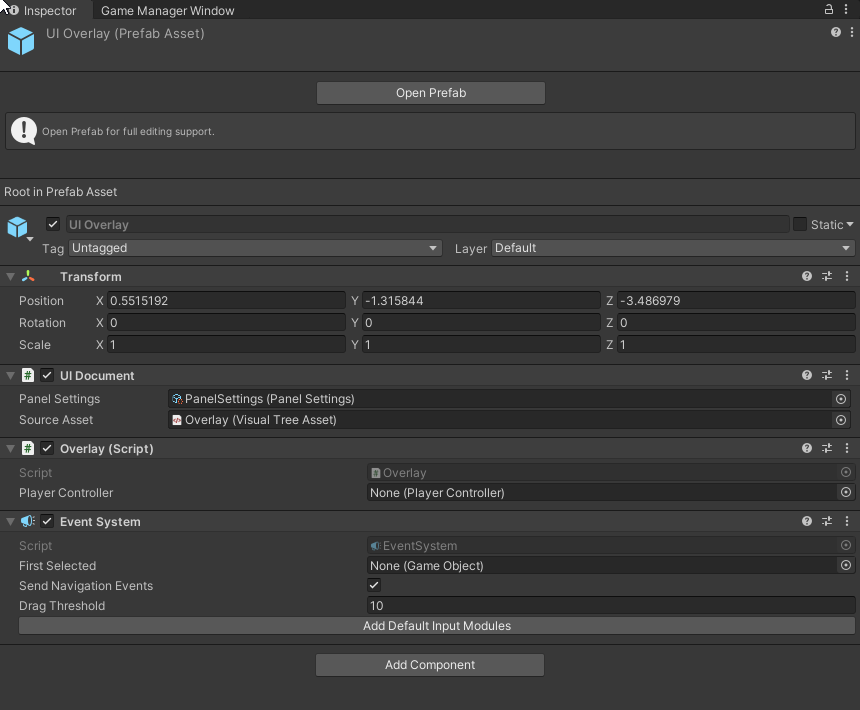Switch to the Game Manager Window tab
This screenshot has width=860, height=710.
pyautogui.click(x=166, y=10)
